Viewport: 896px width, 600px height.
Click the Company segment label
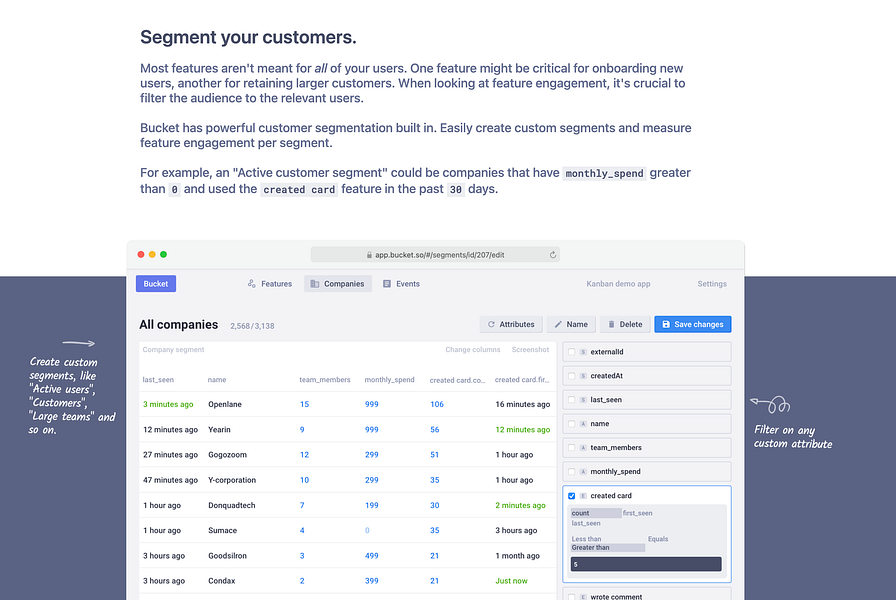pyautogui.click(x=173, y=350)
